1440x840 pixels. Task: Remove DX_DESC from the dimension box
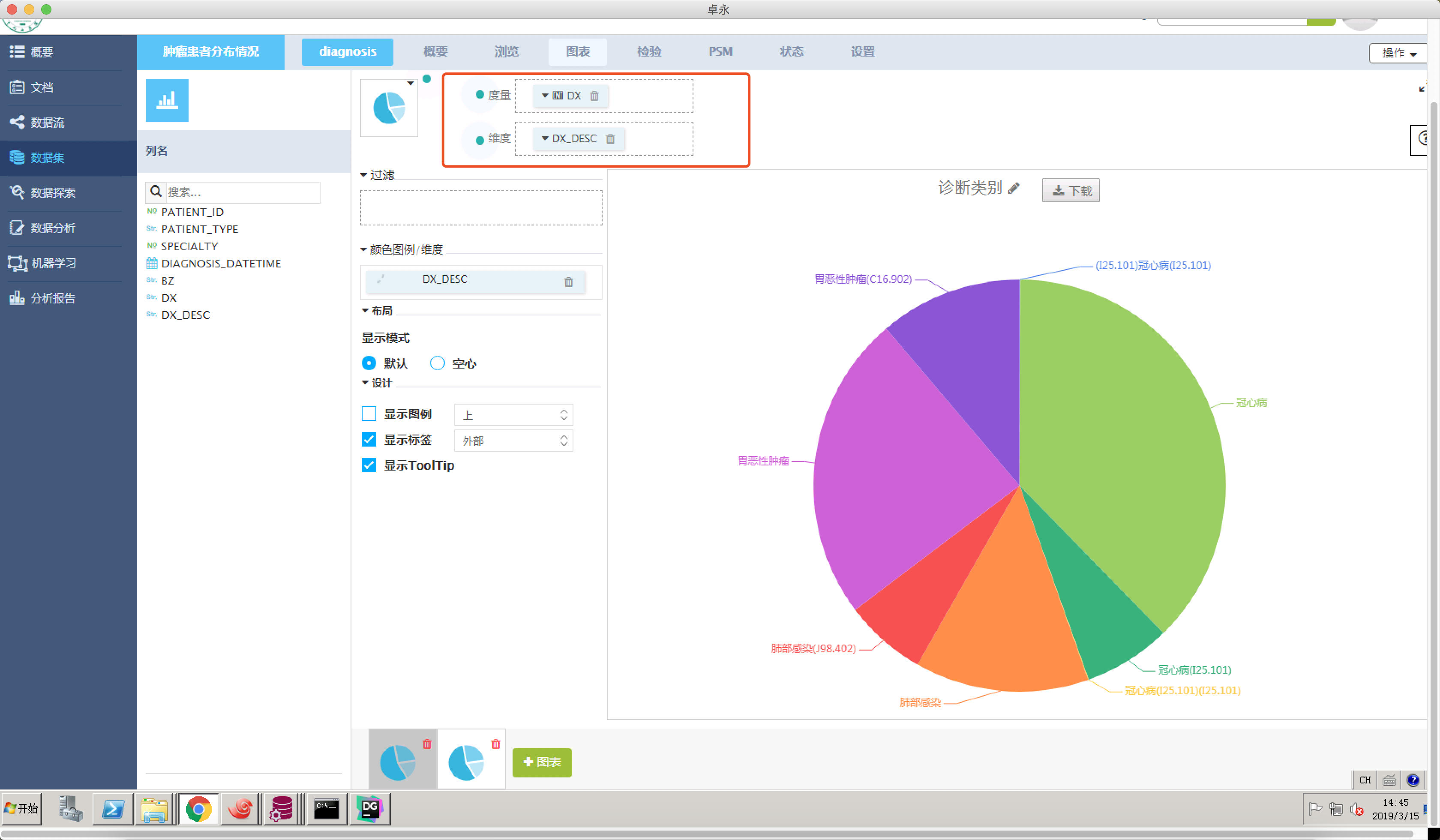(610, 139)
